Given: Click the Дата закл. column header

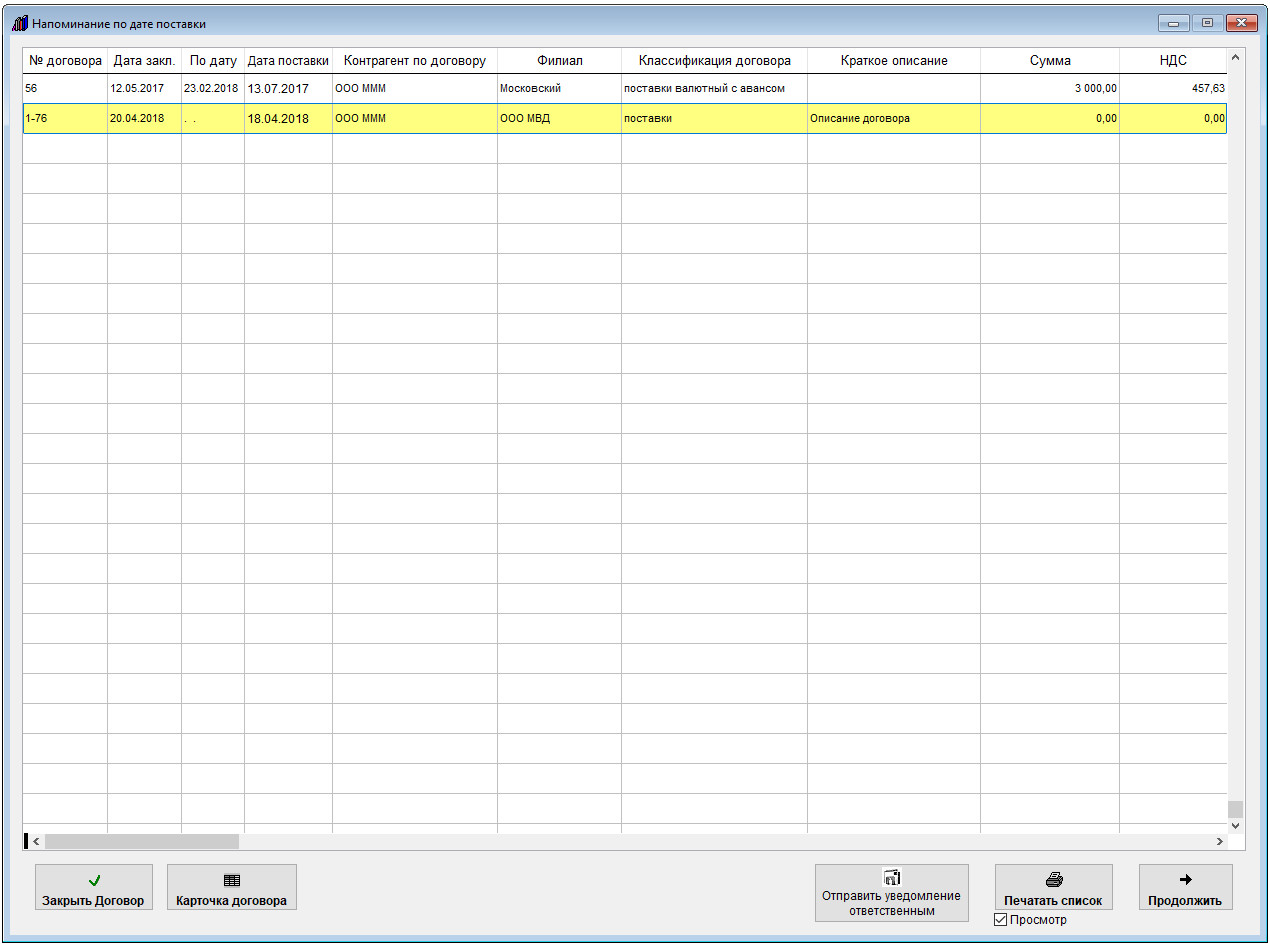Looking at the screenshot, I should point(144,61).
